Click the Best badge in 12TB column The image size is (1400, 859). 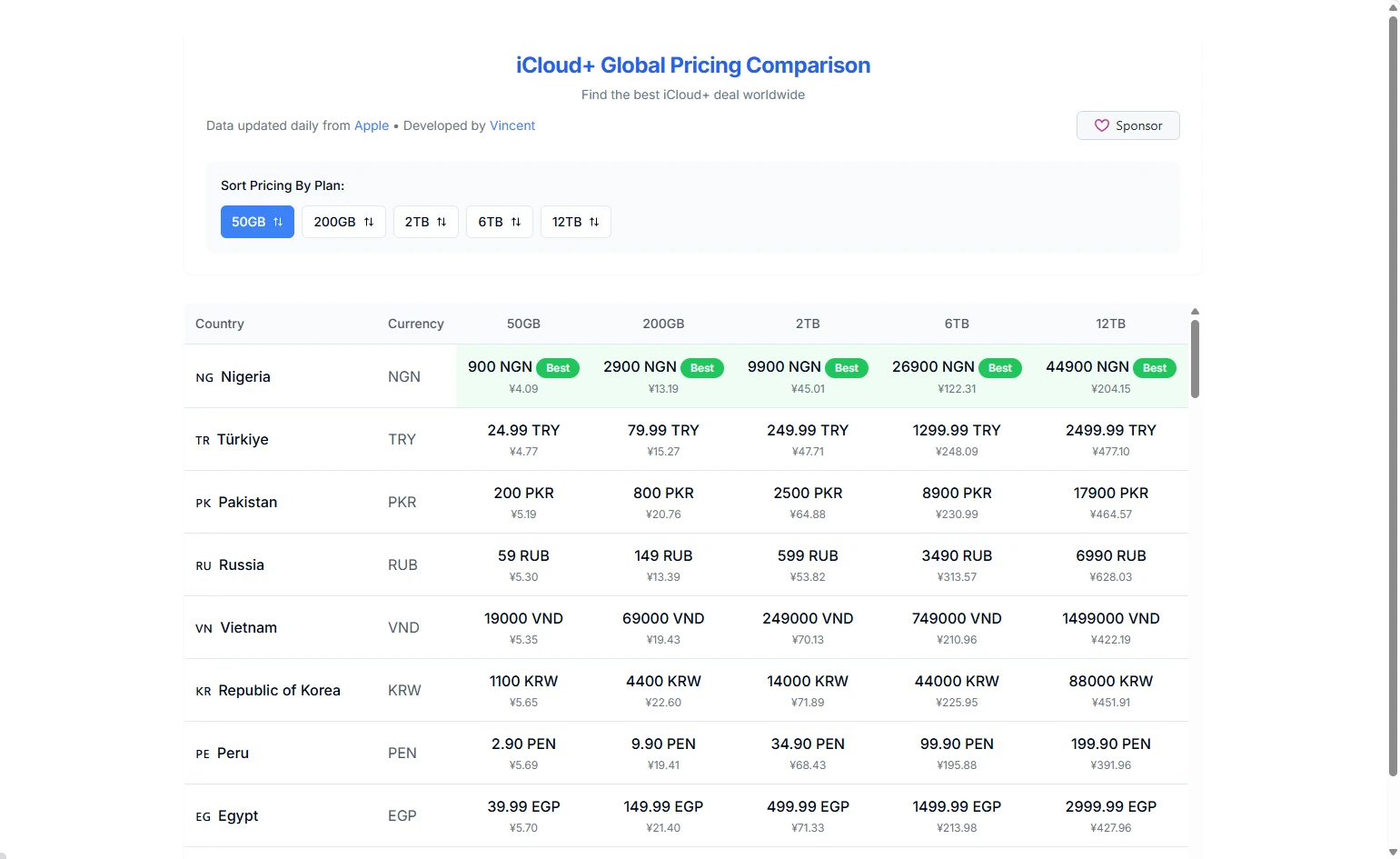coord(1154,368)
